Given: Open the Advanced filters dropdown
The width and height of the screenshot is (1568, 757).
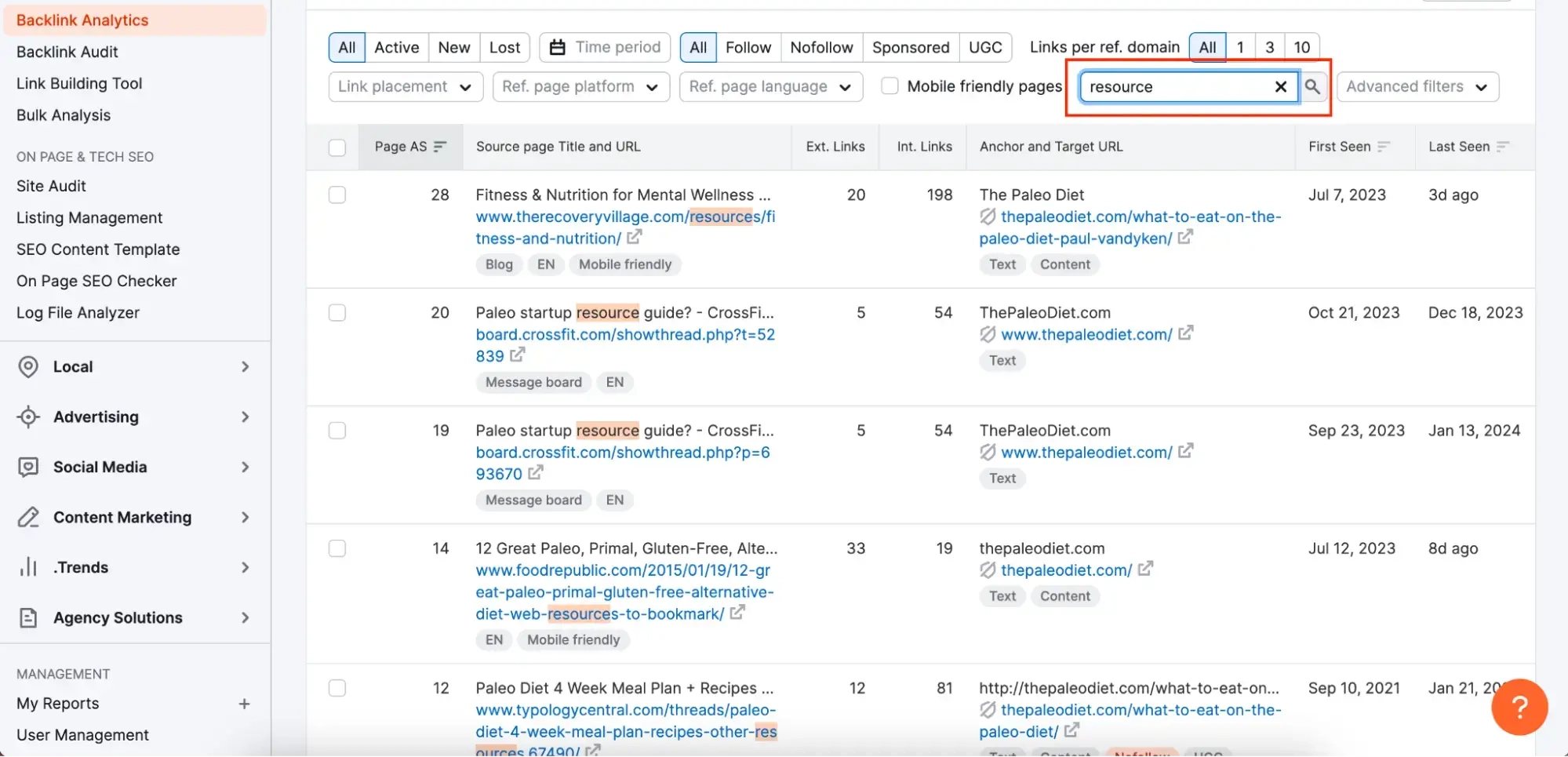Looking at the screenshot, I should [x=1417, y=86].
